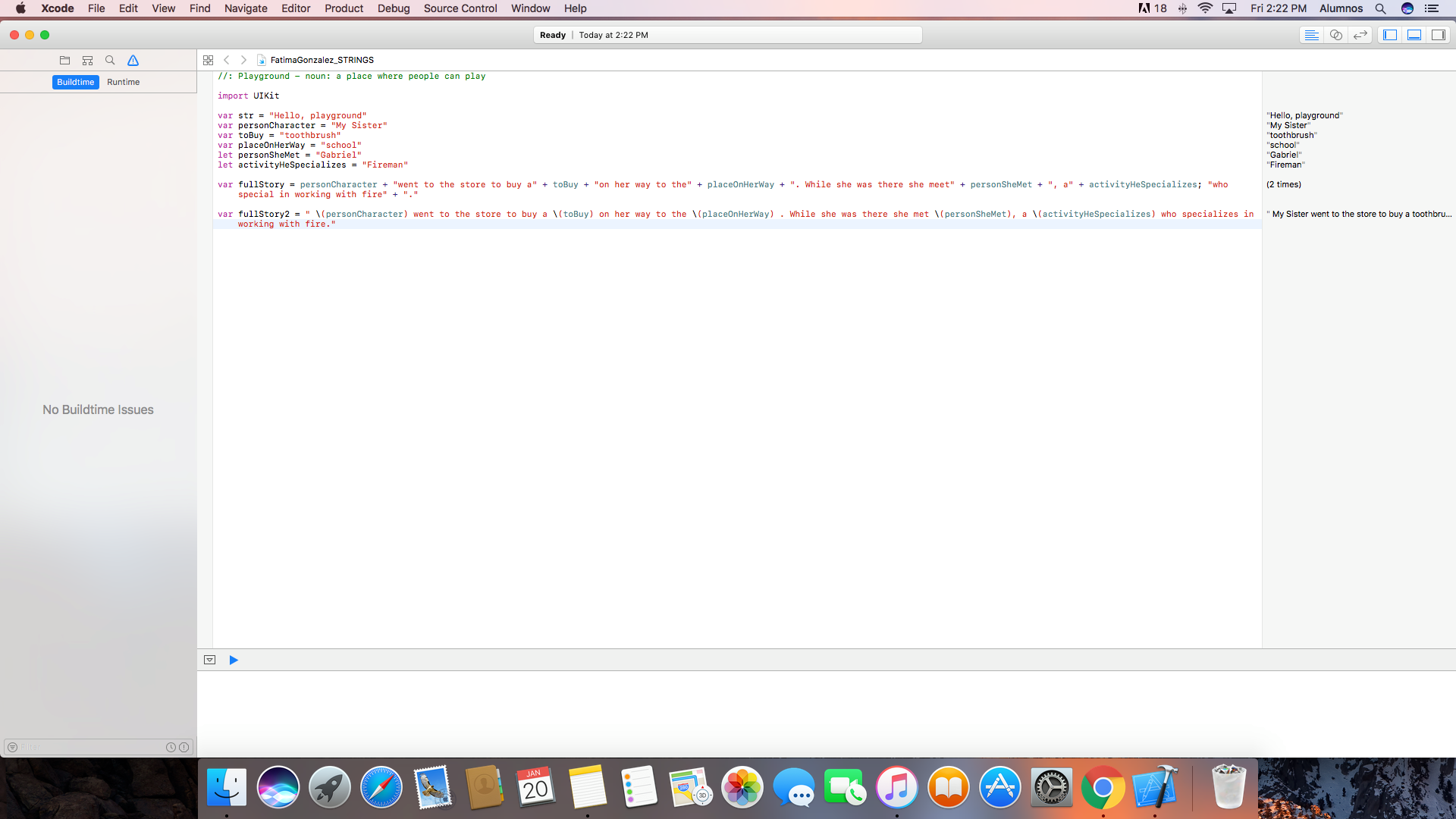Click the Related Items jump bar icon

(x=209, y=59)
